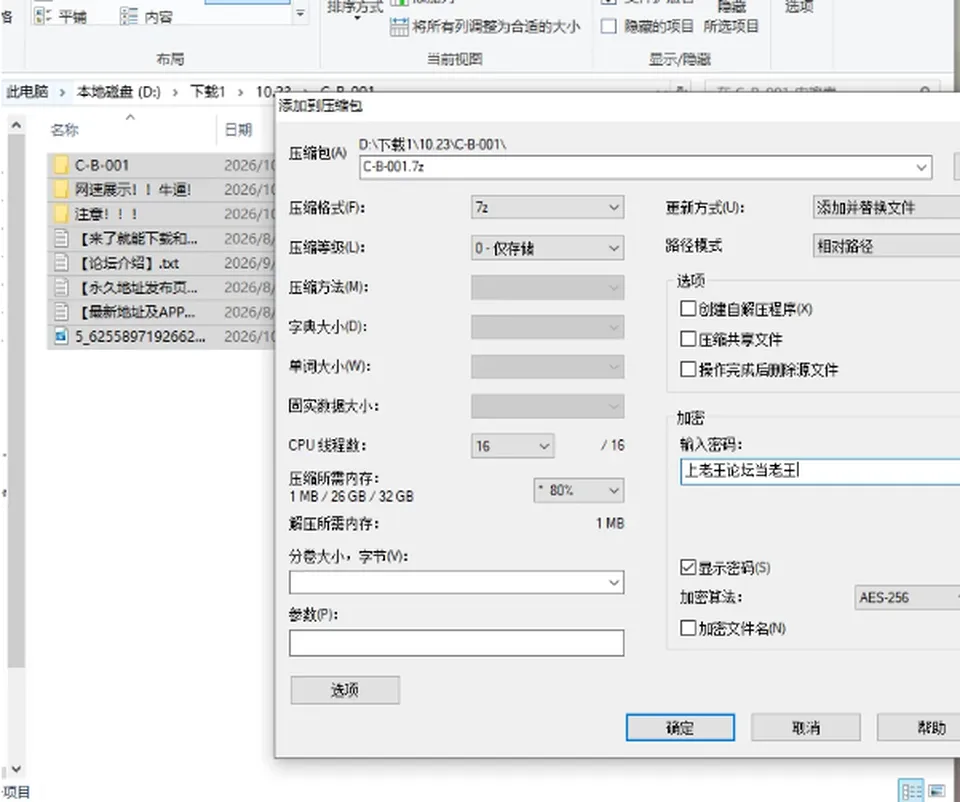
Task: Click the 5_6255897192662... file icon
Action: point(61,337)
